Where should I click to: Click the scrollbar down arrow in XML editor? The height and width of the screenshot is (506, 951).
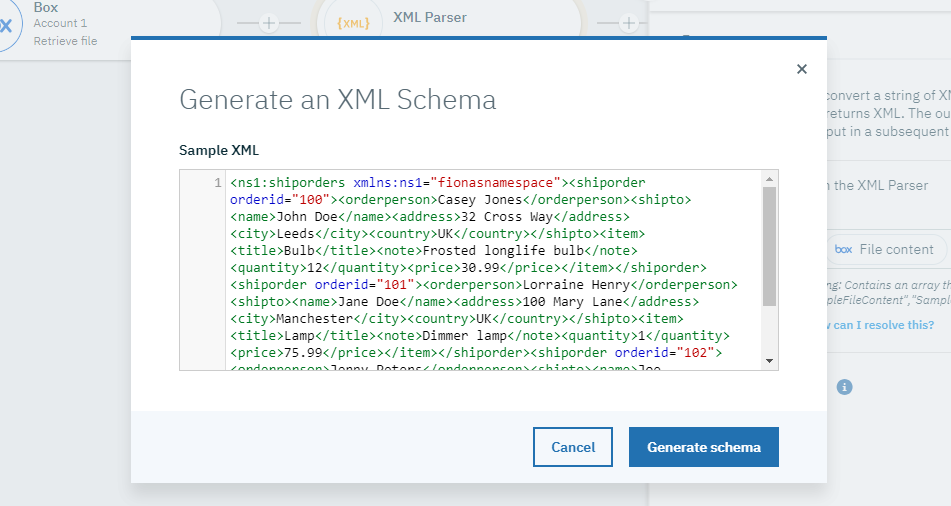[769, 360]
